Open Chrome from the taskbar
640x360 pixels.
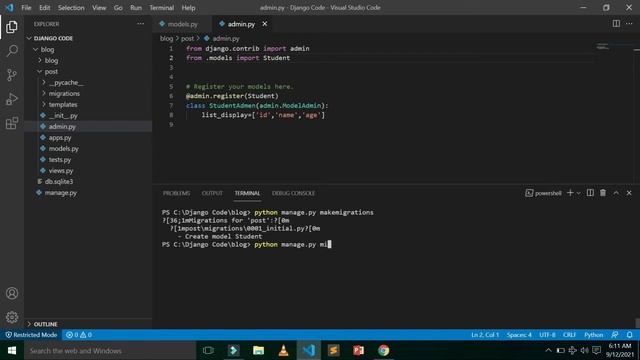(x=383, y=350)
